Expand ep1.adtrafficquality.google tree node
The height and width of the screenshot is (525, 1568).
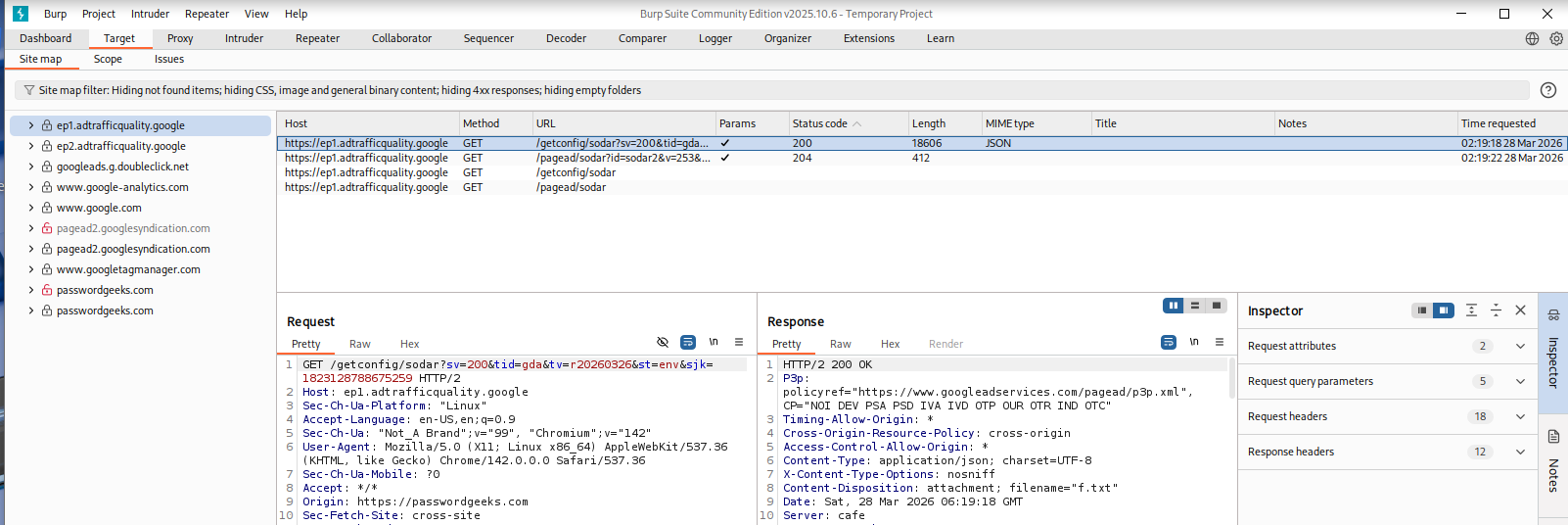[x=30, y=125]
